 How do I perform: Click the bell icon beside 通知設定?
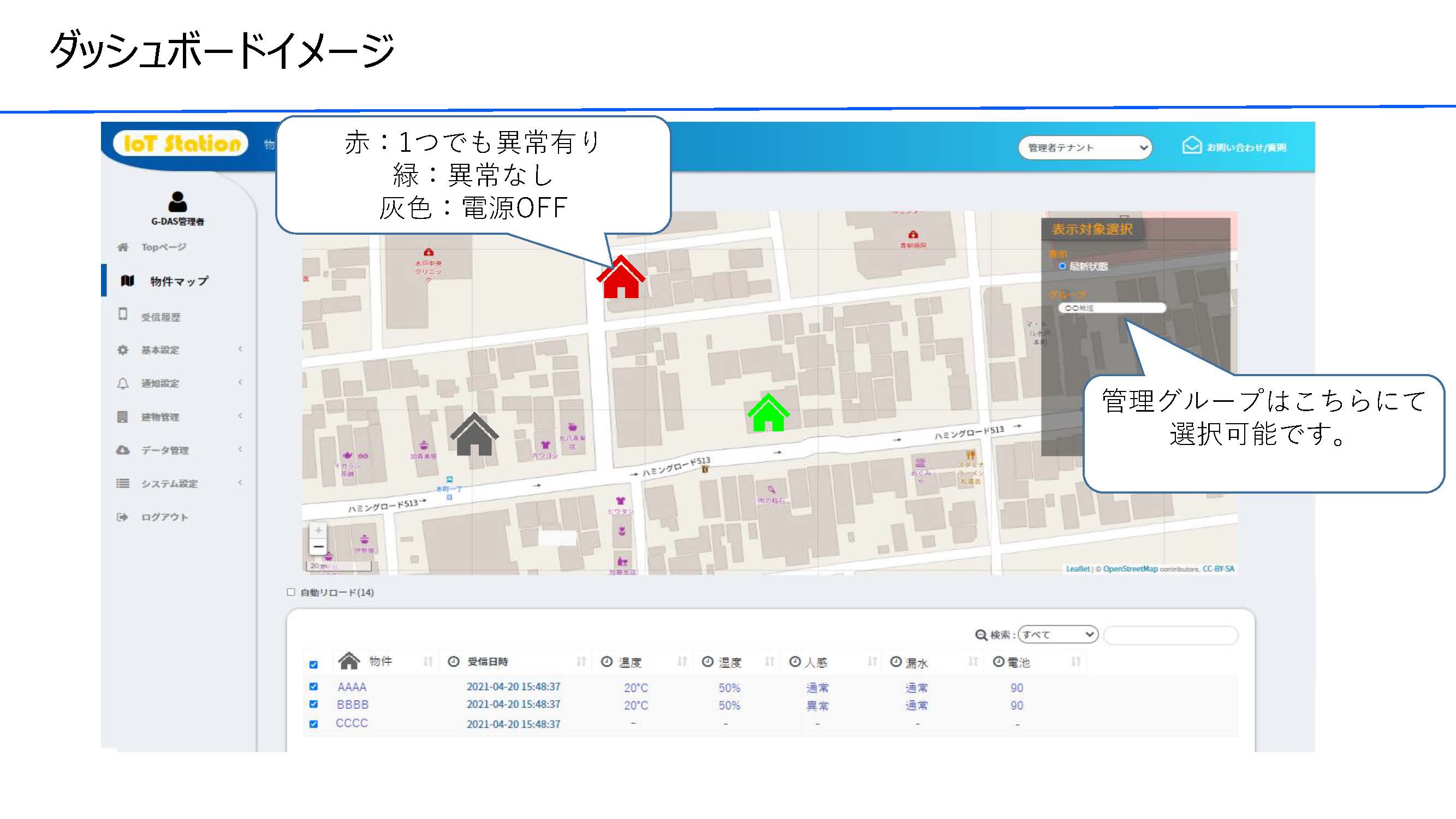pyautogui.click(x=123, y=383)
